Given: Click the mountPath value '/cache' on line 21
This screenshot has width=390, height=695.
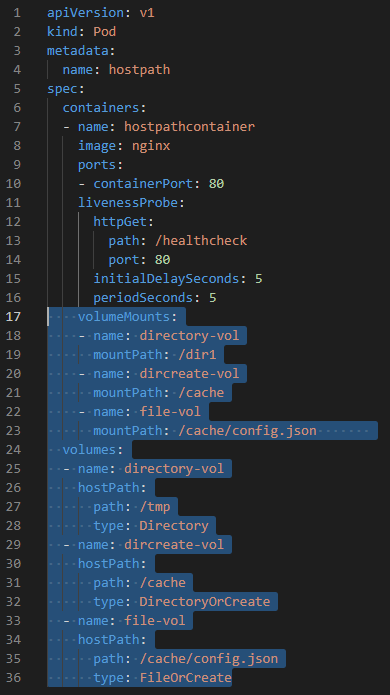Looking at the screenshot, I should point(201,393).
